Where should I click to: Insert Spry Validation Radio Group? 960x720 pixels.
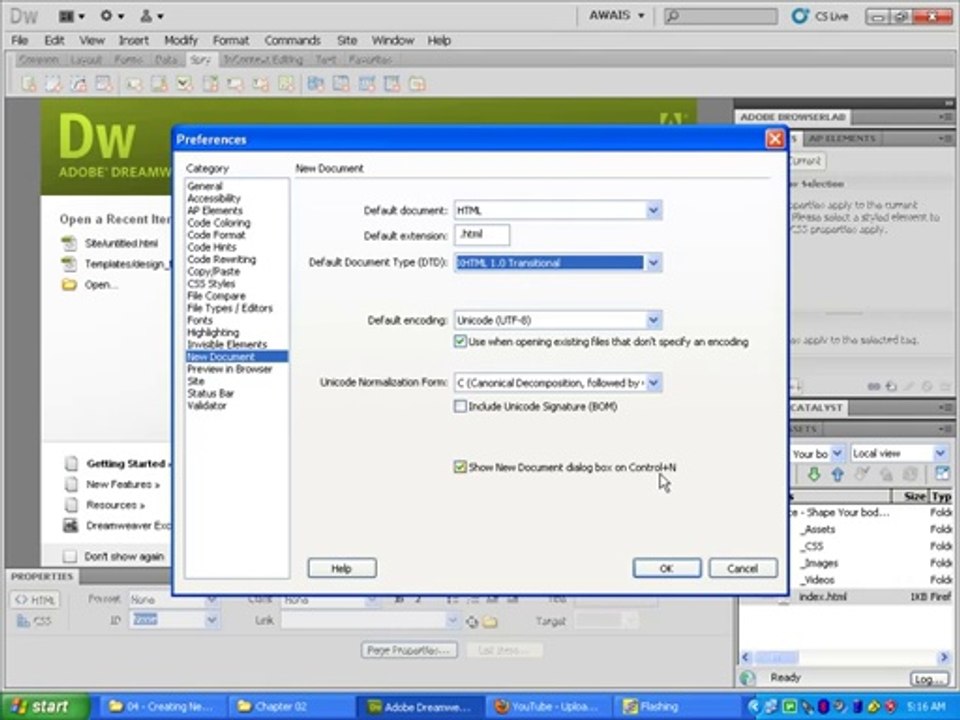(286, 84)
